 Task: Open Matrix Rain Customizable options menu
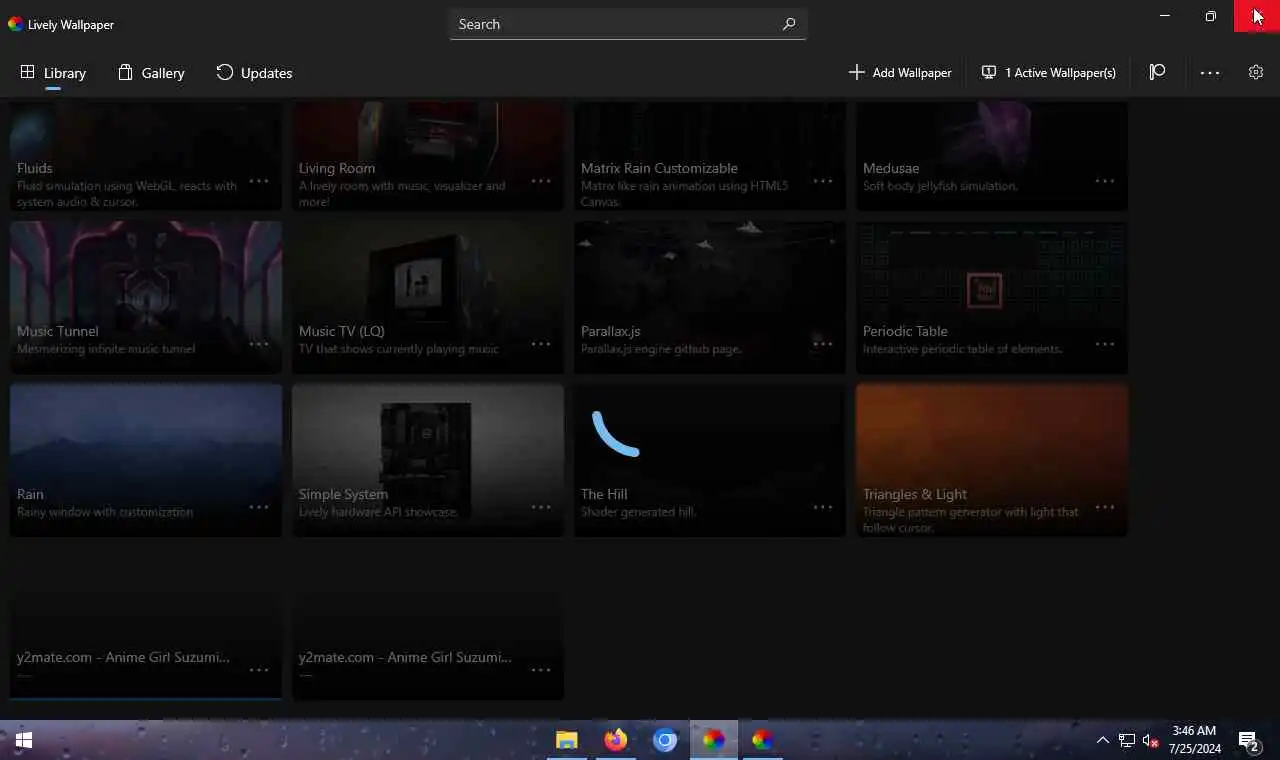(x=823, y=181)
